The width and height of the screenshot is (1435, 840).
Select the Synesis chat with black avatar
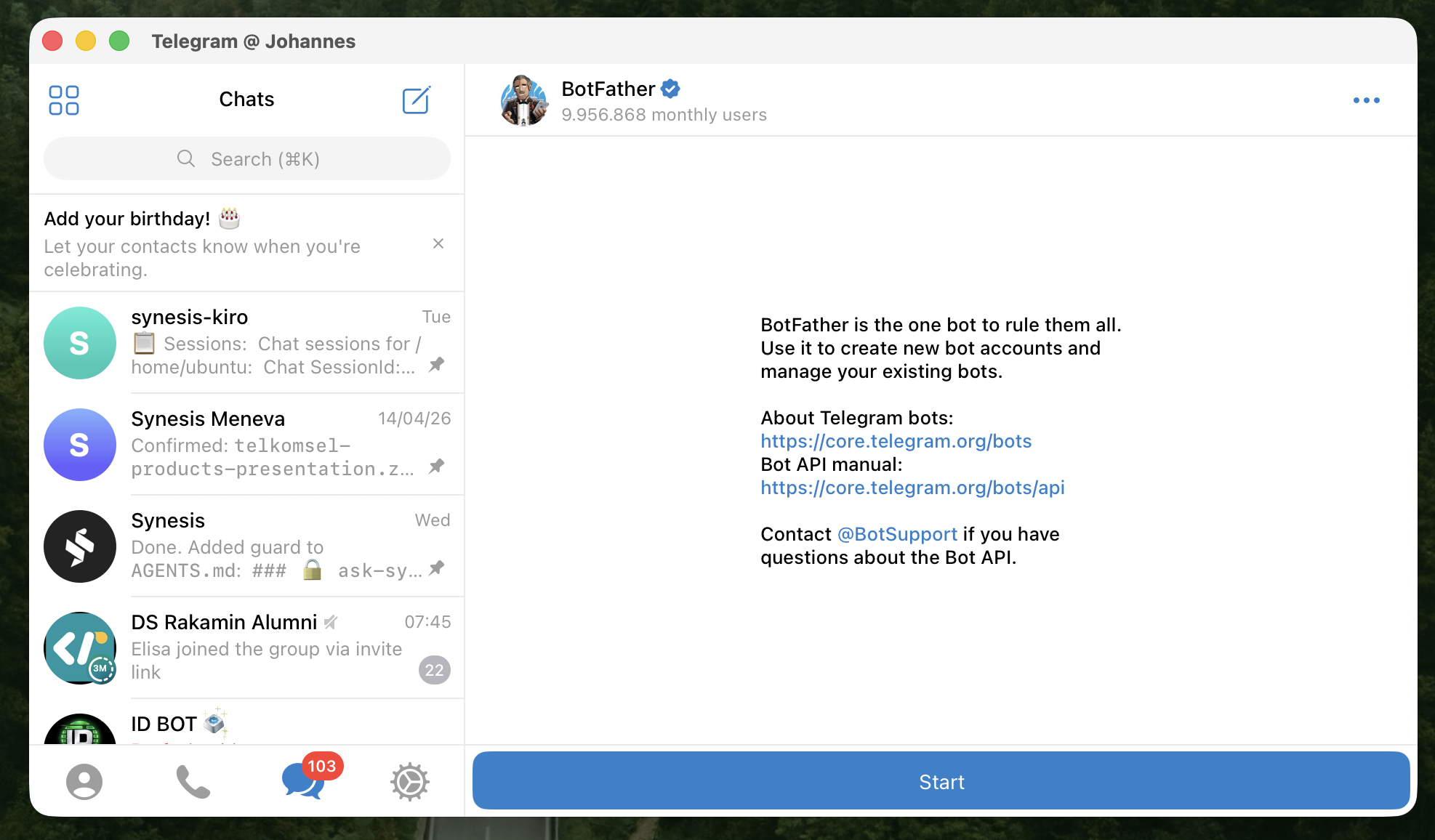[x=247, y=546]
